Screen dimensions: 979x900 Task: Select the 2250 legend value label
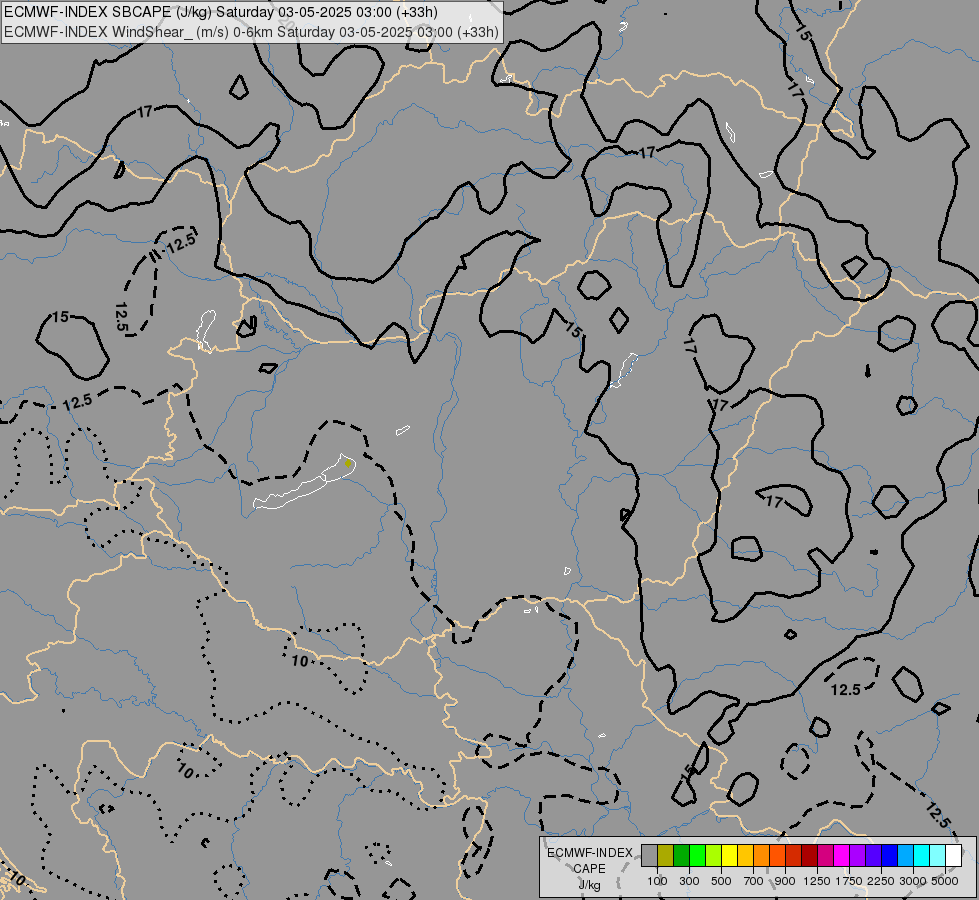pyautogui.click(x=881, y=881)
